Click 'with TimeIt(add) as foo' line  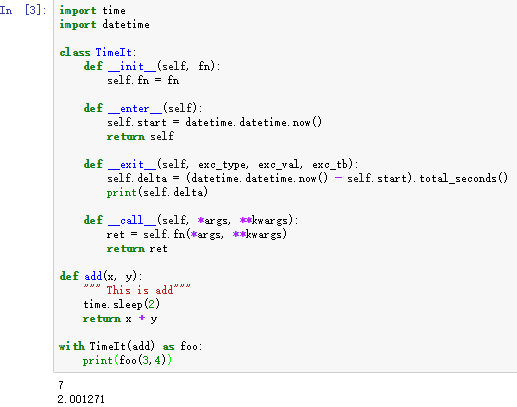click(131, 346)
